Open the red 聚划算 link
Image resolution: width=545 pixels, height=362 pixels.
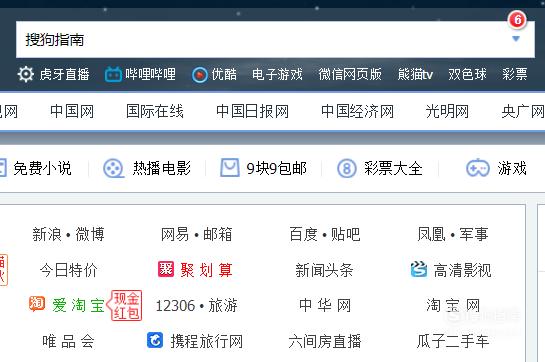click(206, 270)
